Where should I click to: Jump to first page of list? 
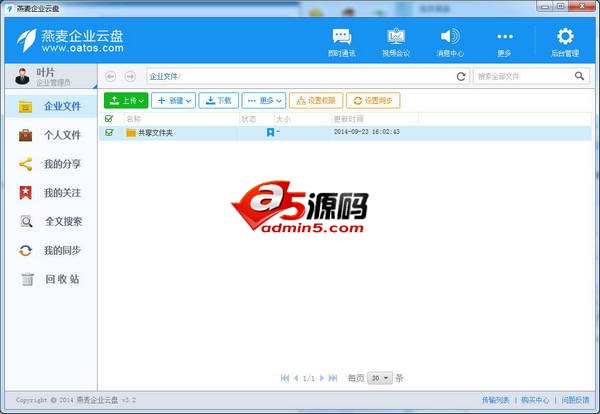coord(285,378)
